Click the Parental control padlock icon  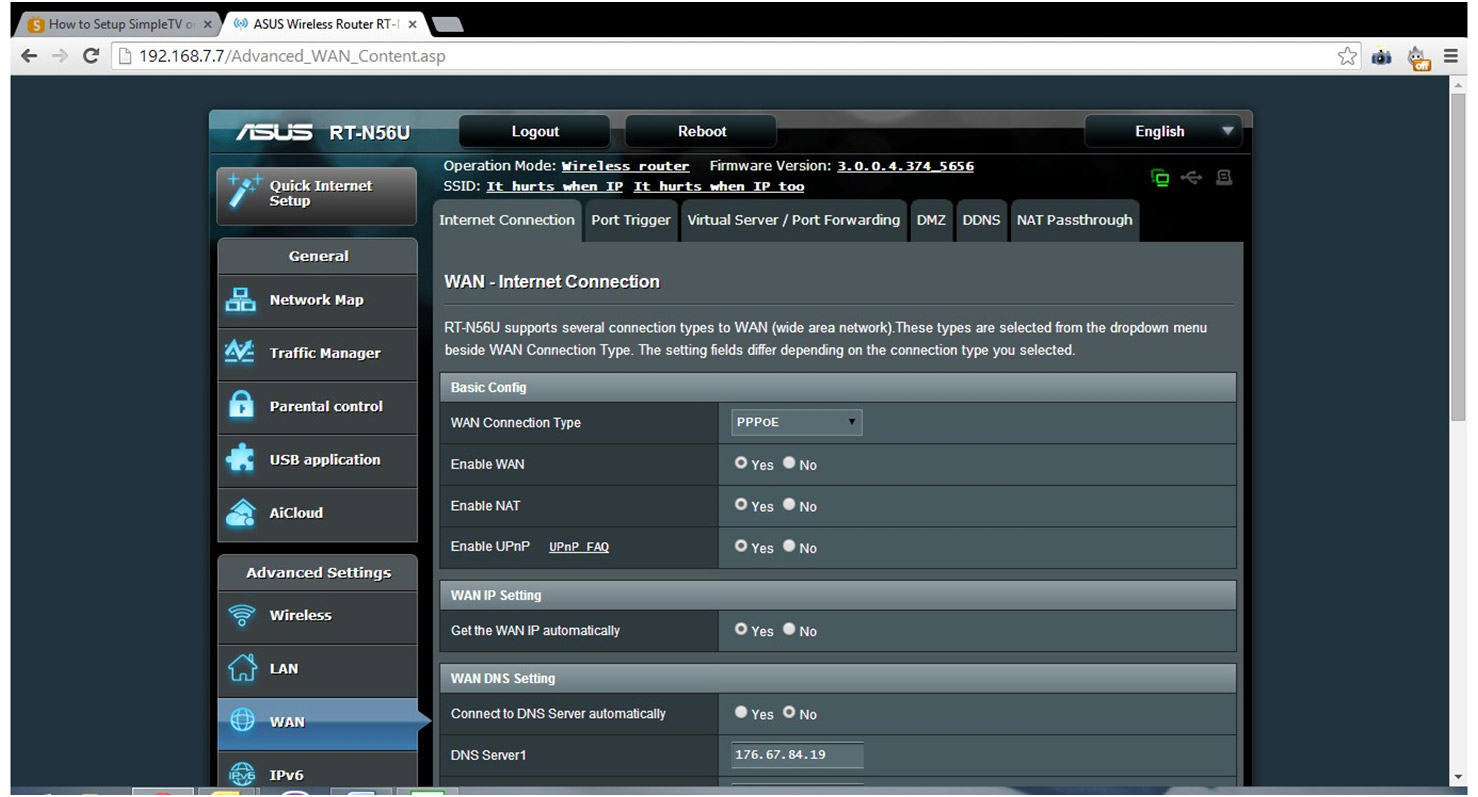click(241, 406)
